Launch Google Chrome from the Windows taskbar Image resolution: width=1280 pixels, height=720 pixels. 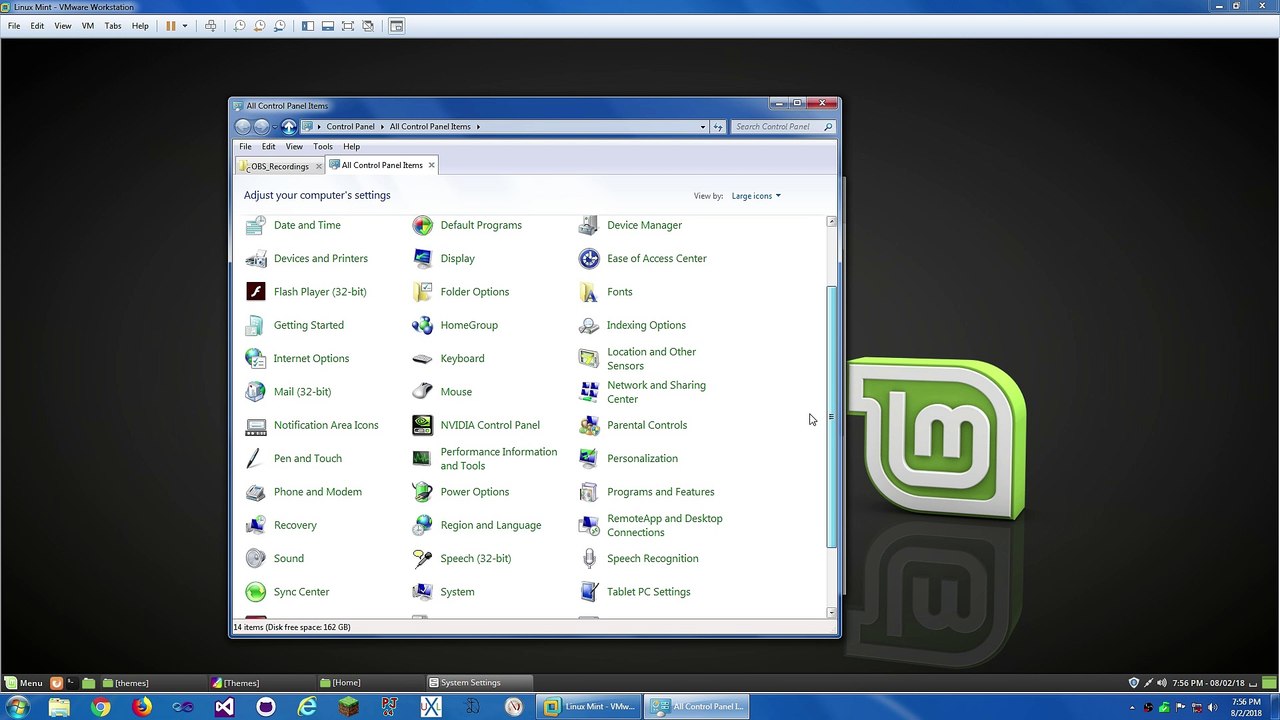point(100,707)
